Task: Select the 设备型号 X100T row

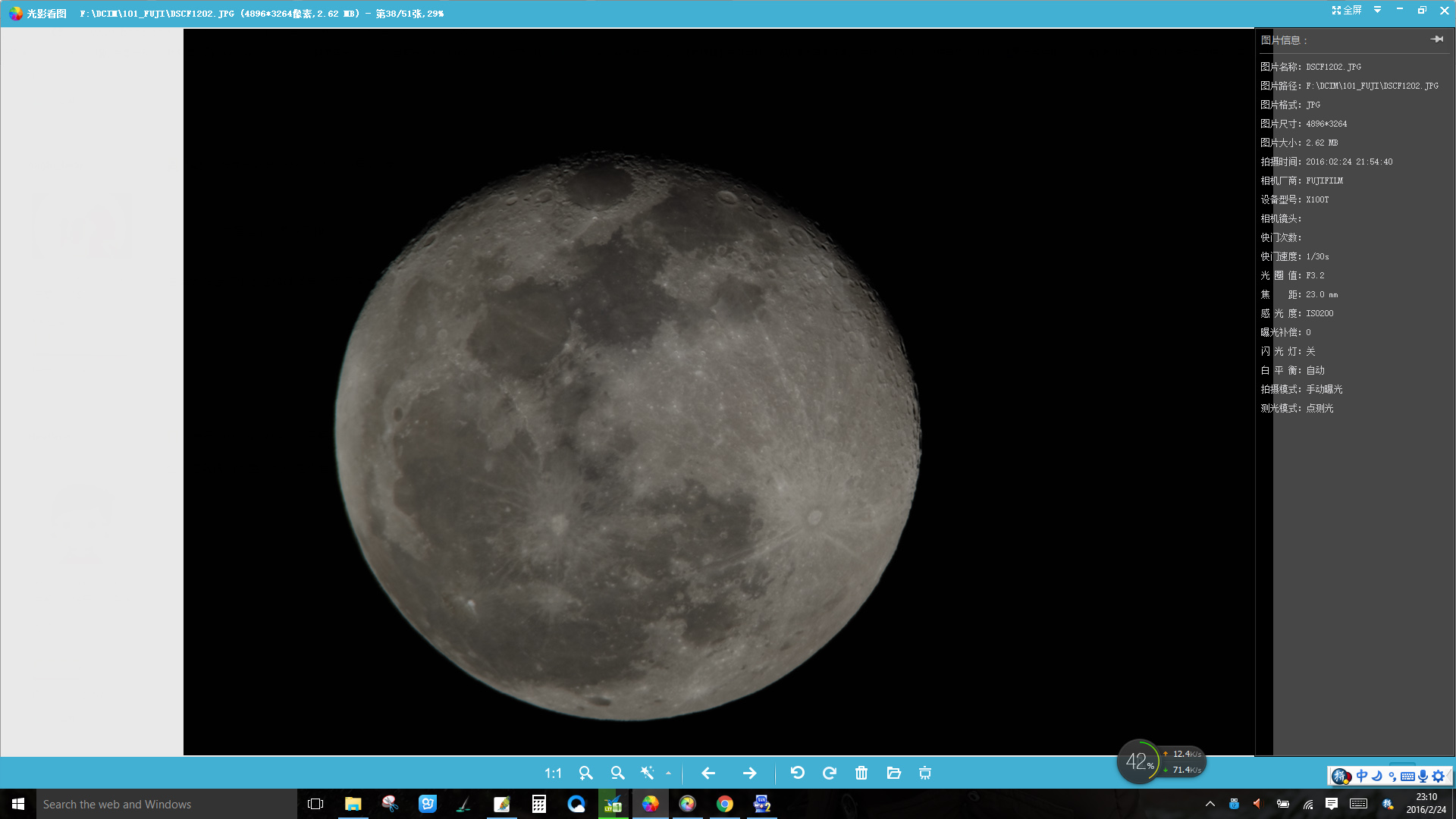Action: 1294,199
